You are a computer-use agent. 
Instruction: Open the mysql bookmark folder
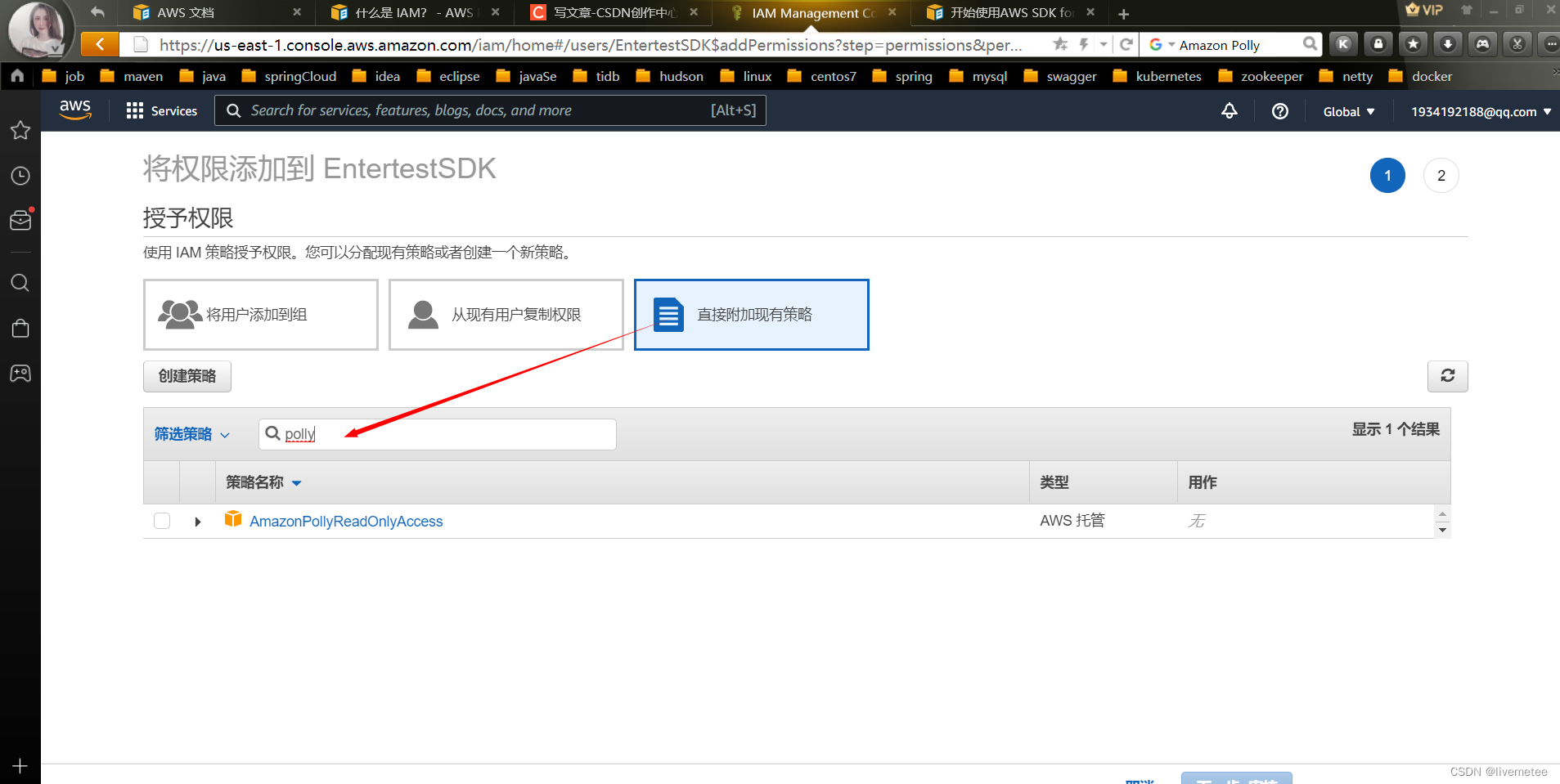coord(978,76)
